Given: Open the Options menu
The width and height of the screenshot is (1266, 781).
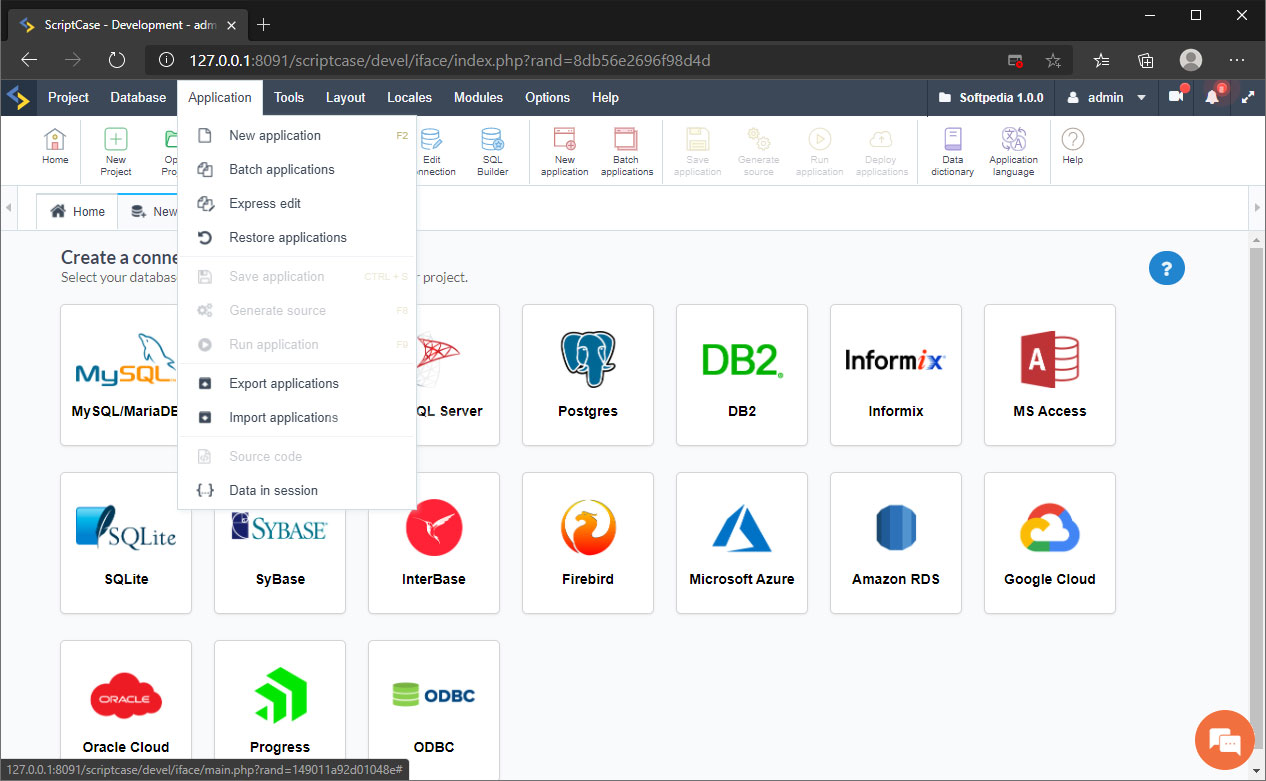Looking at the screenshot, I should point(548,97).
